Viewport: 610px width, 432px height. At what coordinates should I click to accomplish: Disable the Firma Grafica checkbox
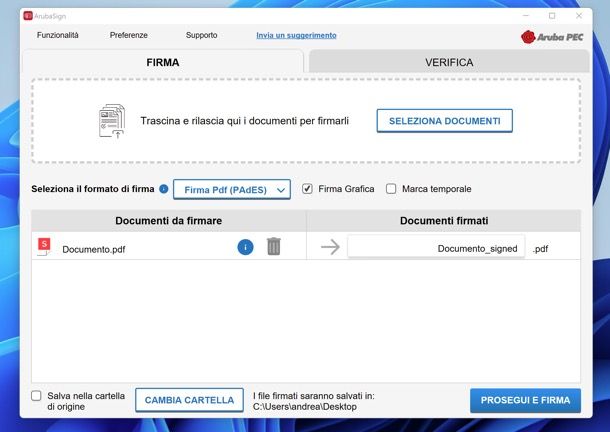pyautogui.click(x=307, y=189)
